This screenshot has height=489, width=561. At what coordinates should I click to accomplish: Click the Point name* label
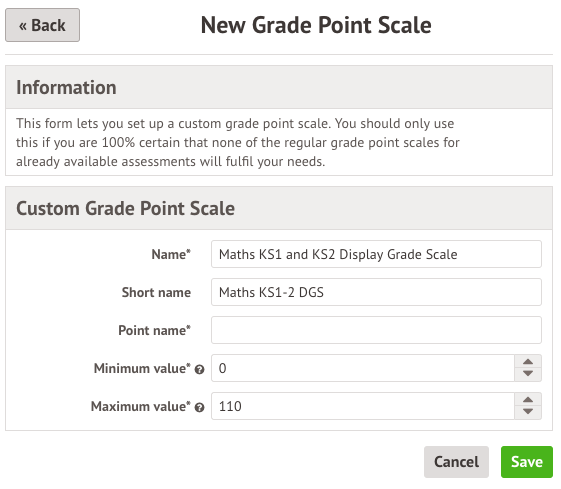click(155, 330)
